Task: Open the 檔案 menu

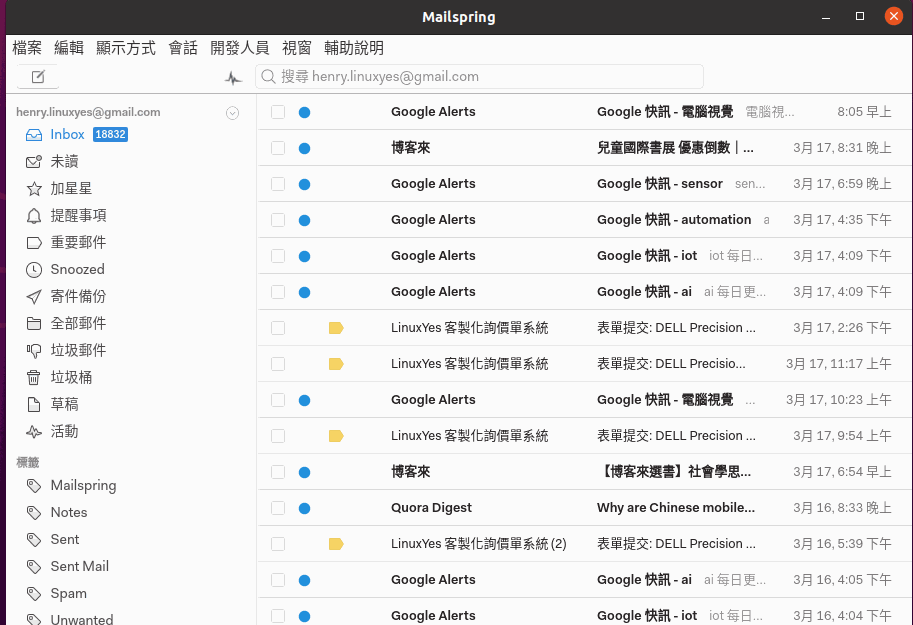Action: tap(27, 48)
